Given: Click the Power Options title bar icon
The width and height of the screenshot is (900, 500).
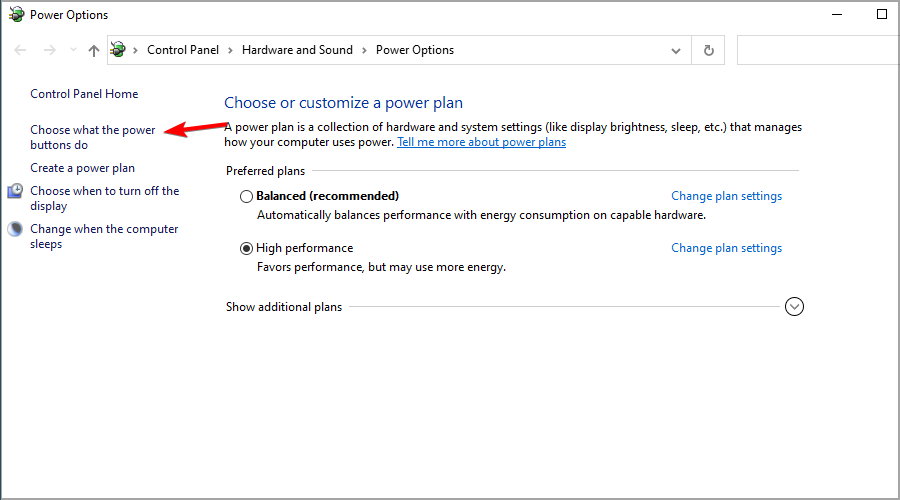Looking at the screenshot, I should coord(17,14).
